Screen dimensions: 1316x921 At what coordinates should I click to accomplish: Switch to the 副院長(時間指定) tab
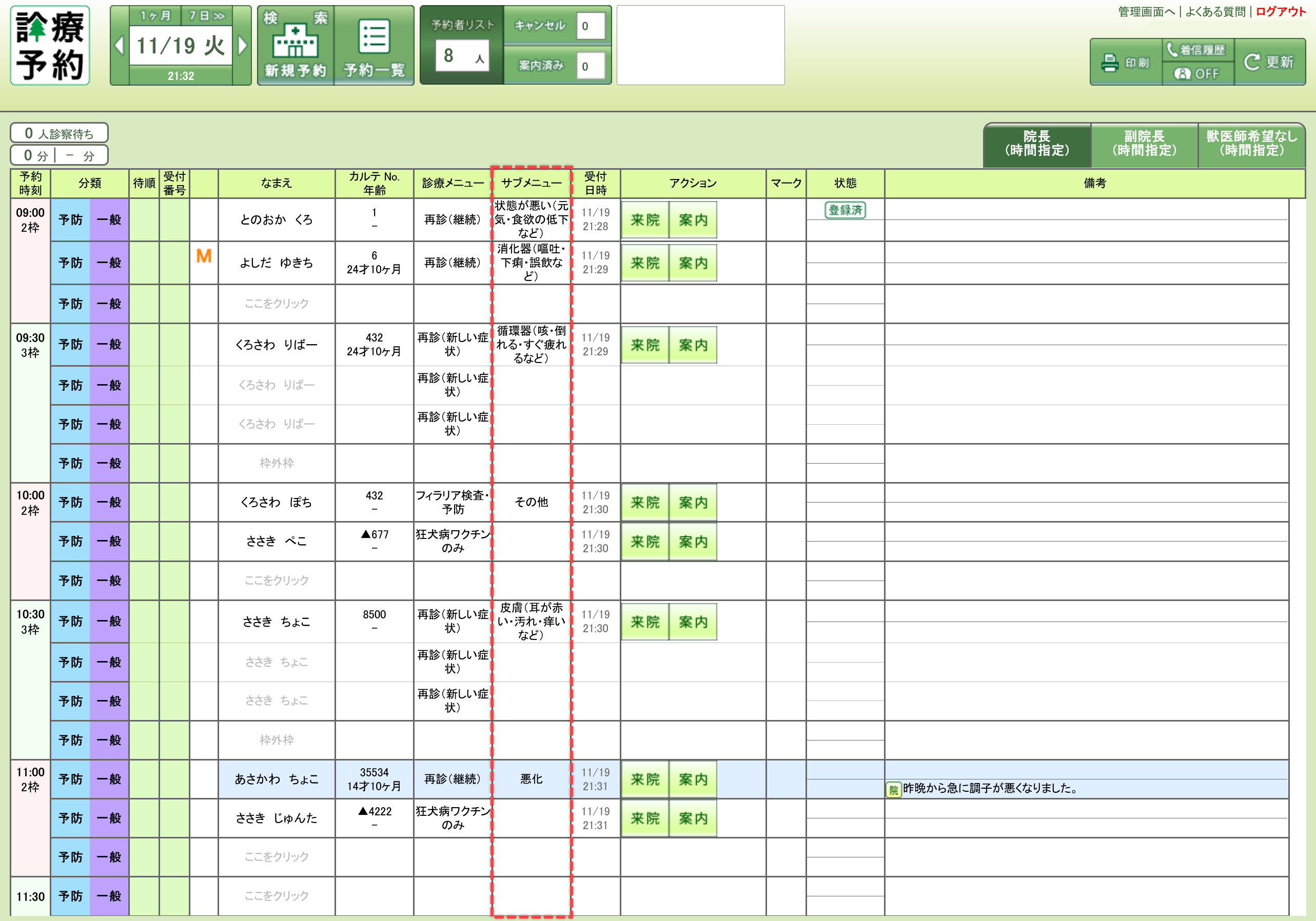[x=1144, y=144]
